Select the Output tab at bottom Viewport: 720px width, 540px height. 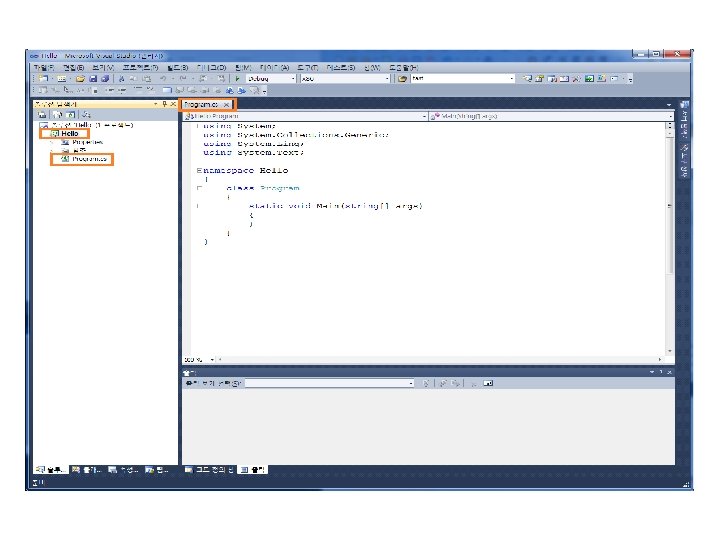(253, 470)
